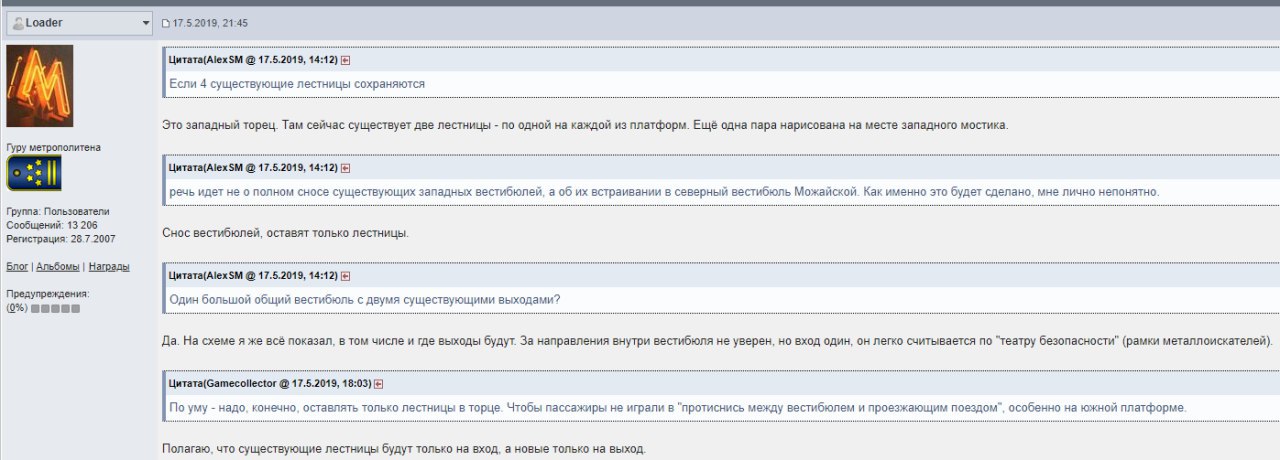Image resolution: width=1280 pixels, height=460 pixels.
Task: Click the quote header 'Цитата(Gamecollector @ 17.5.2019, 18:03)'
Action: pos(270,384)
